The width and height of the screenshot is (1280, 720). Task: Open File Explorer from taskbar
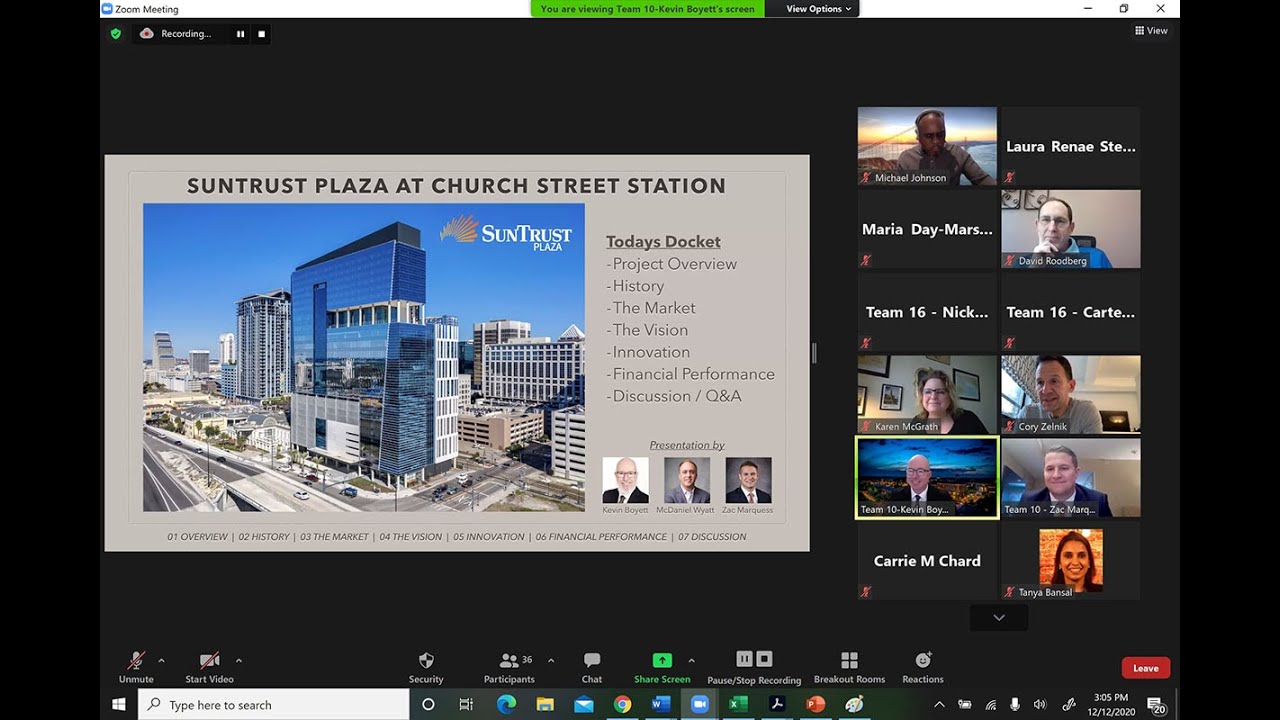[545, 704]
